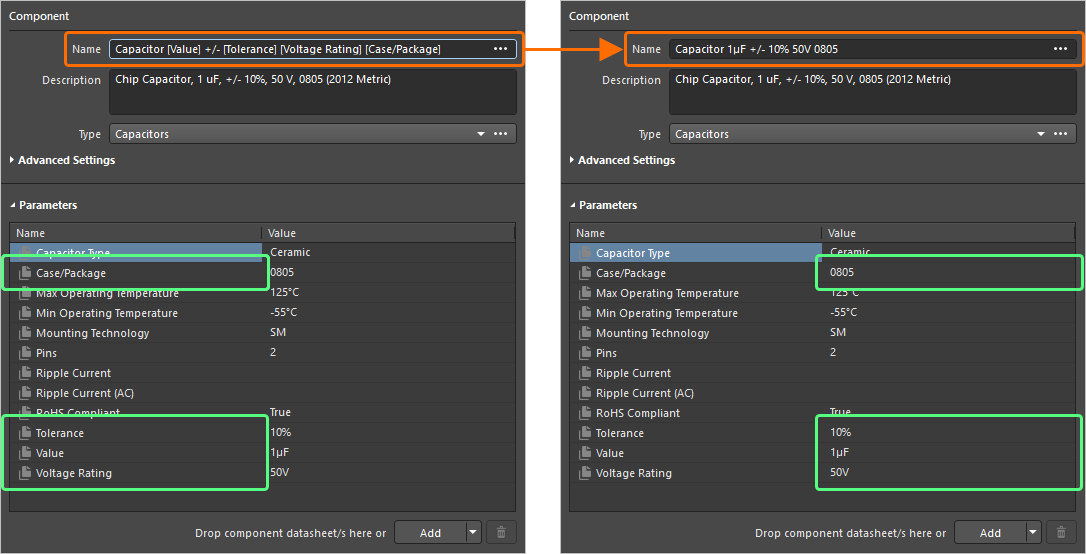
Task: Click the Pins parameter icon in left panel
Action: pos(25,353)
